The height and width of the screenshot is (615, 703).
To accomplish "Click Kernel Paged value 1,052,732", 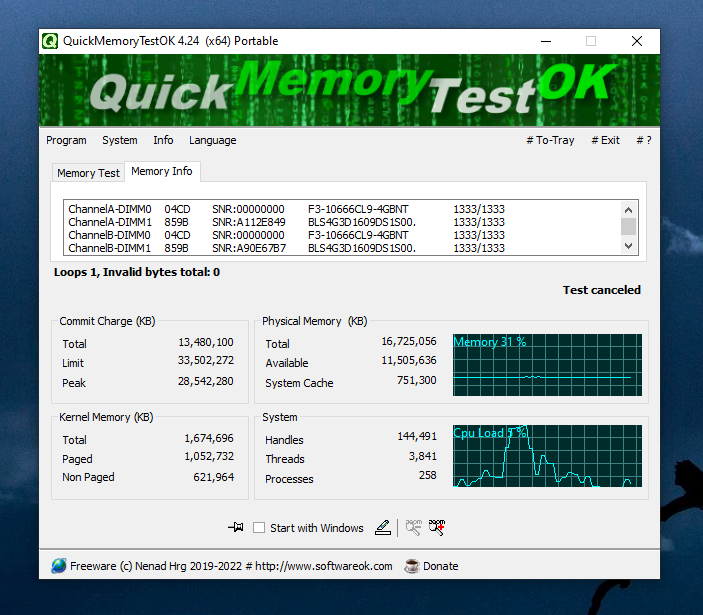I will 209,456.
